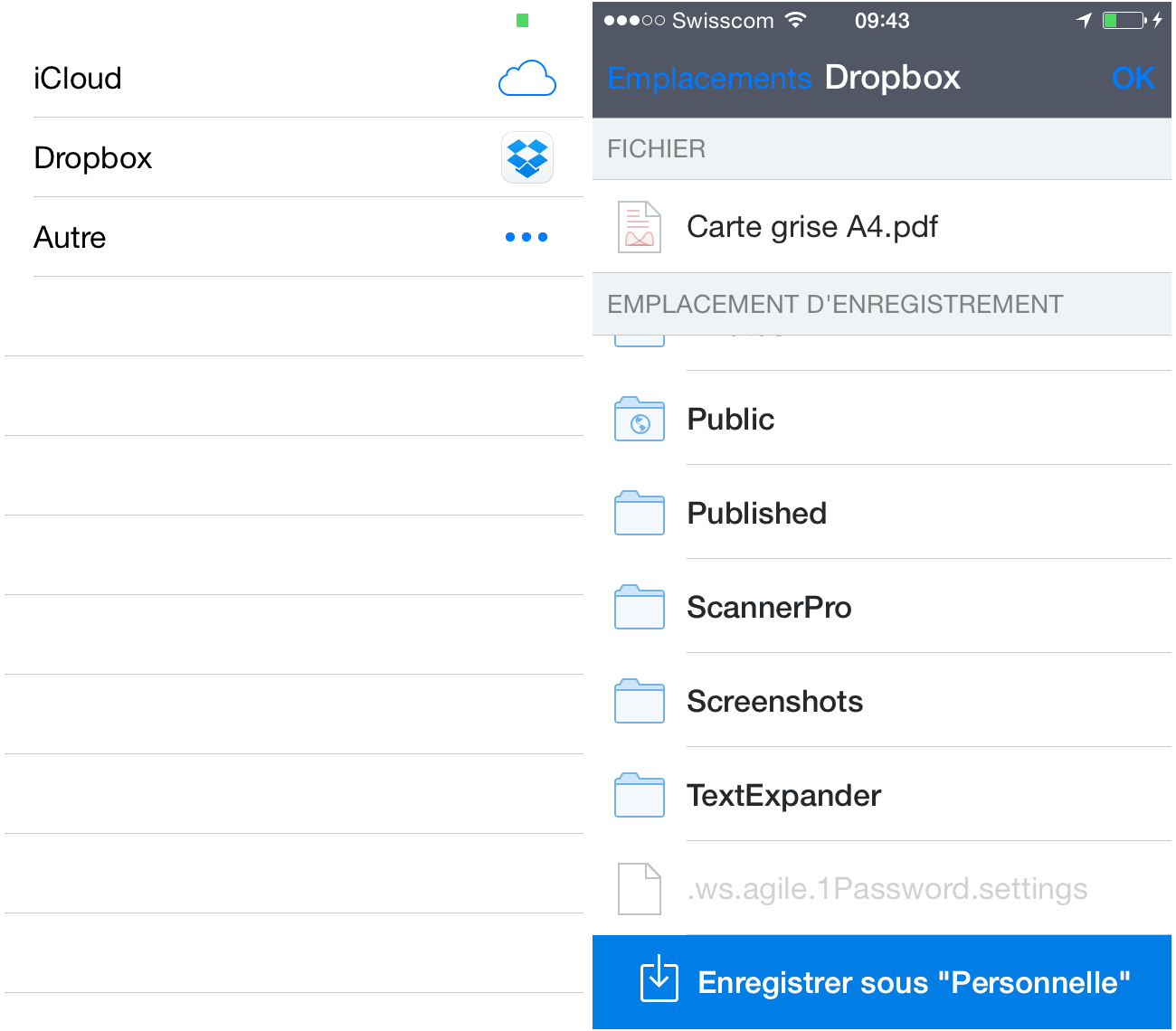1176x1031 pixels.
Task: Open the Public folder
Action: coord(882,419)
